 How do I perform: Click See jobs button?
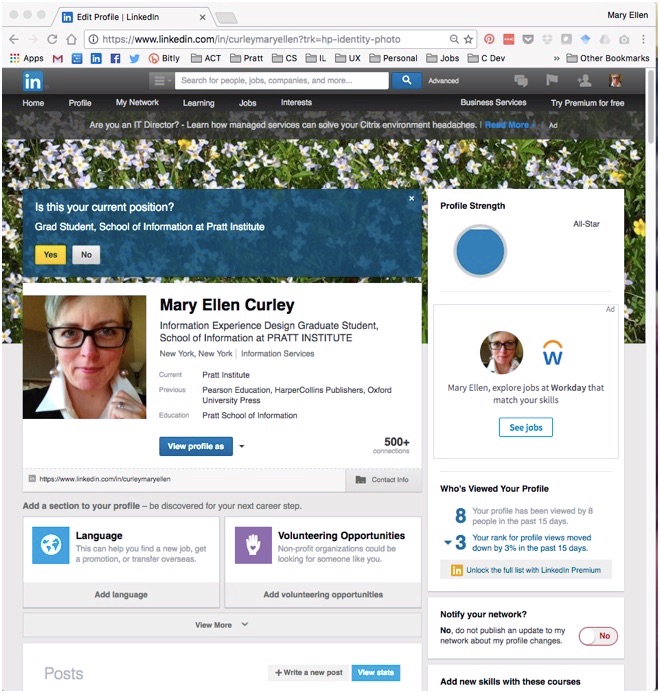coord(526,427)
